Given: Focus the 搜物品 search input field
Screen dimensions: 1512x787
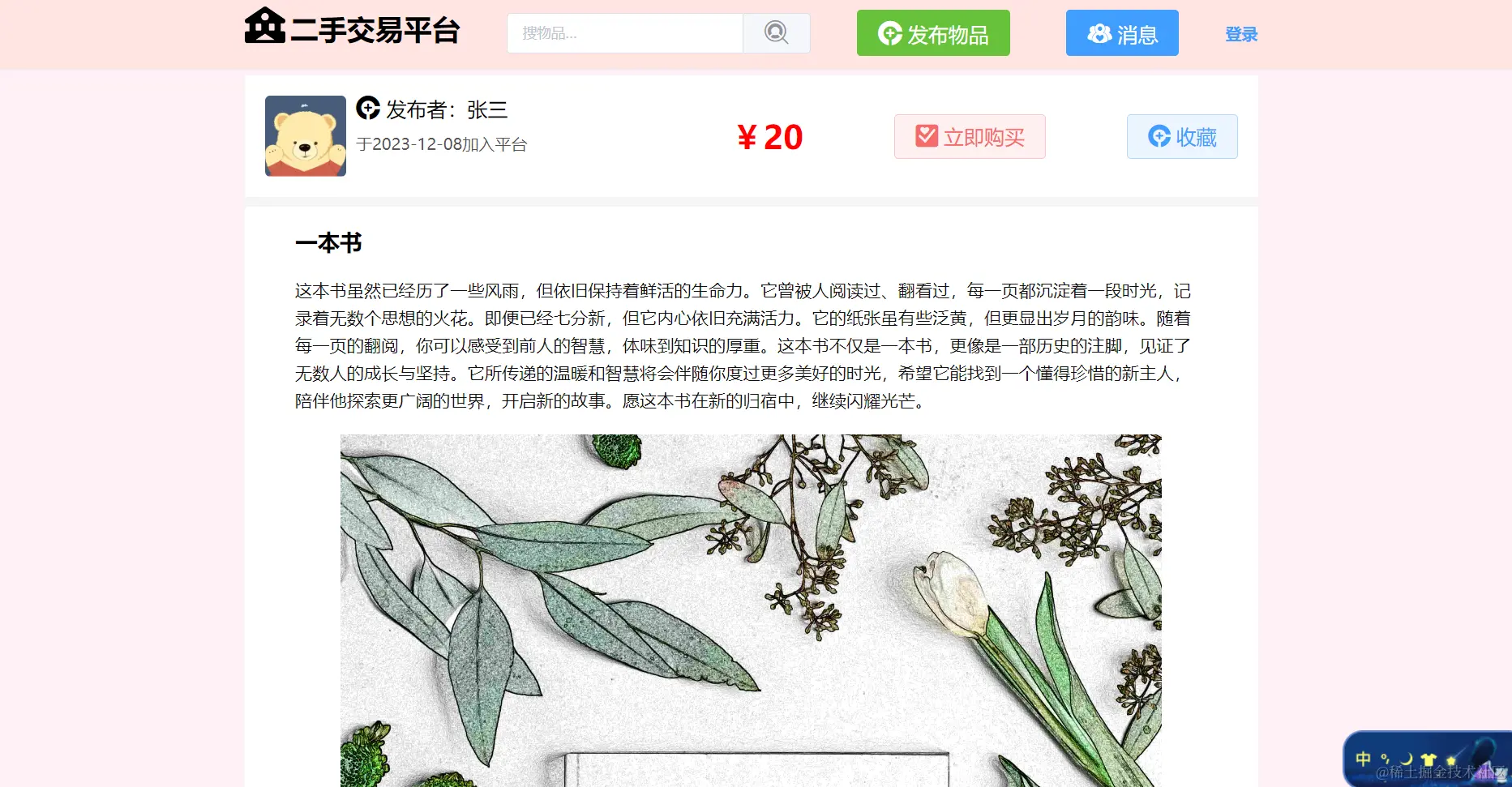Looking at the screenshot, I should (x=625, y=33).
